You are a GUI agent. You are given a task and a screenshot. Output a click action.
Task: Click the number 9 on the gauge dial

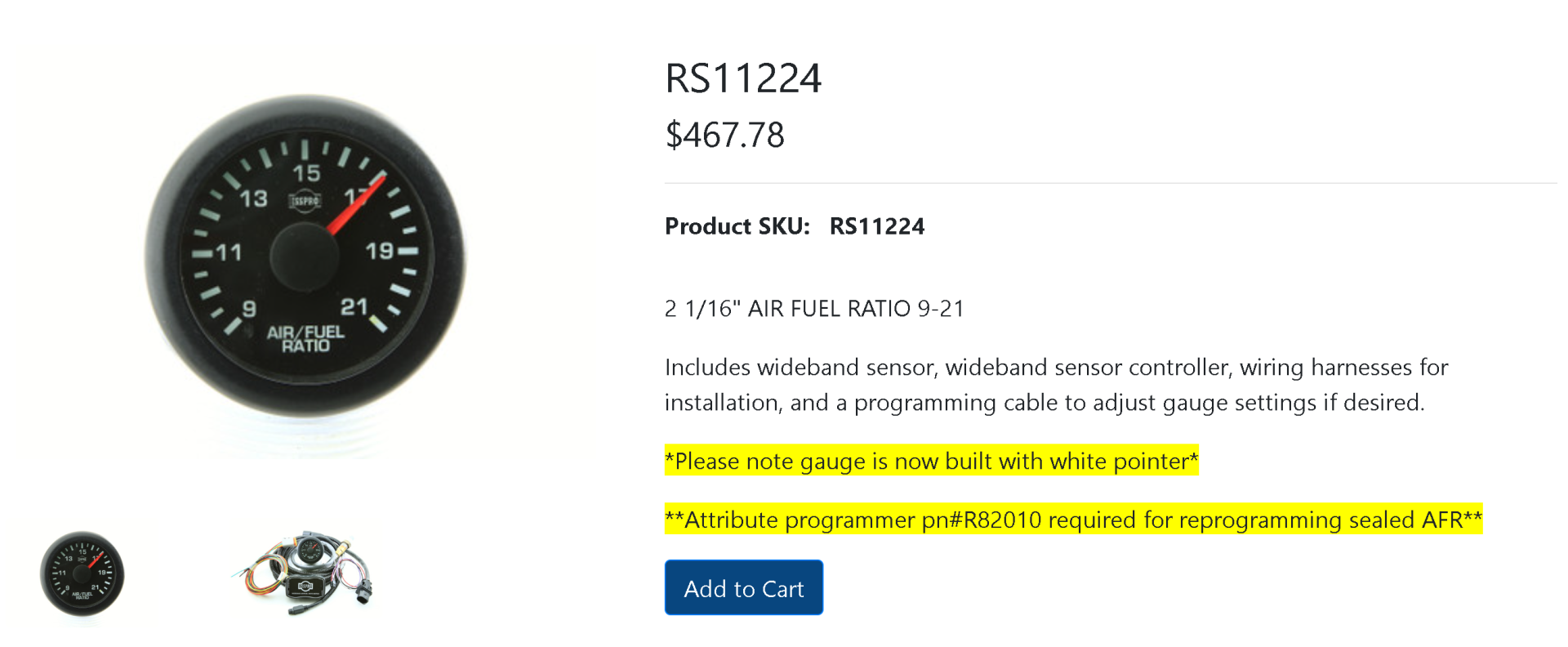[x=249, y=309]
